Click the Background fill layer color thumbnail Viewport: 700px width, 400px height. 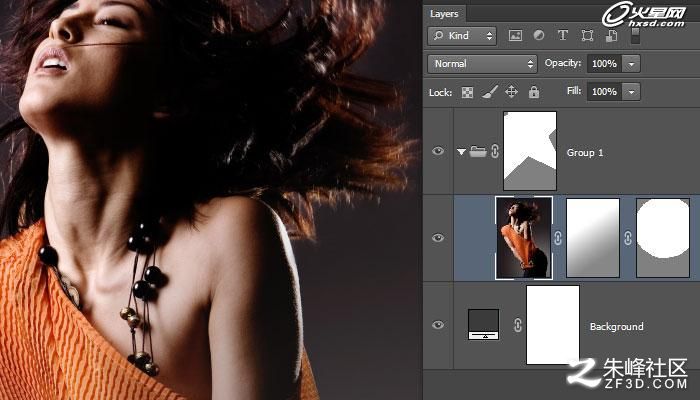click(x=483, y=325)
